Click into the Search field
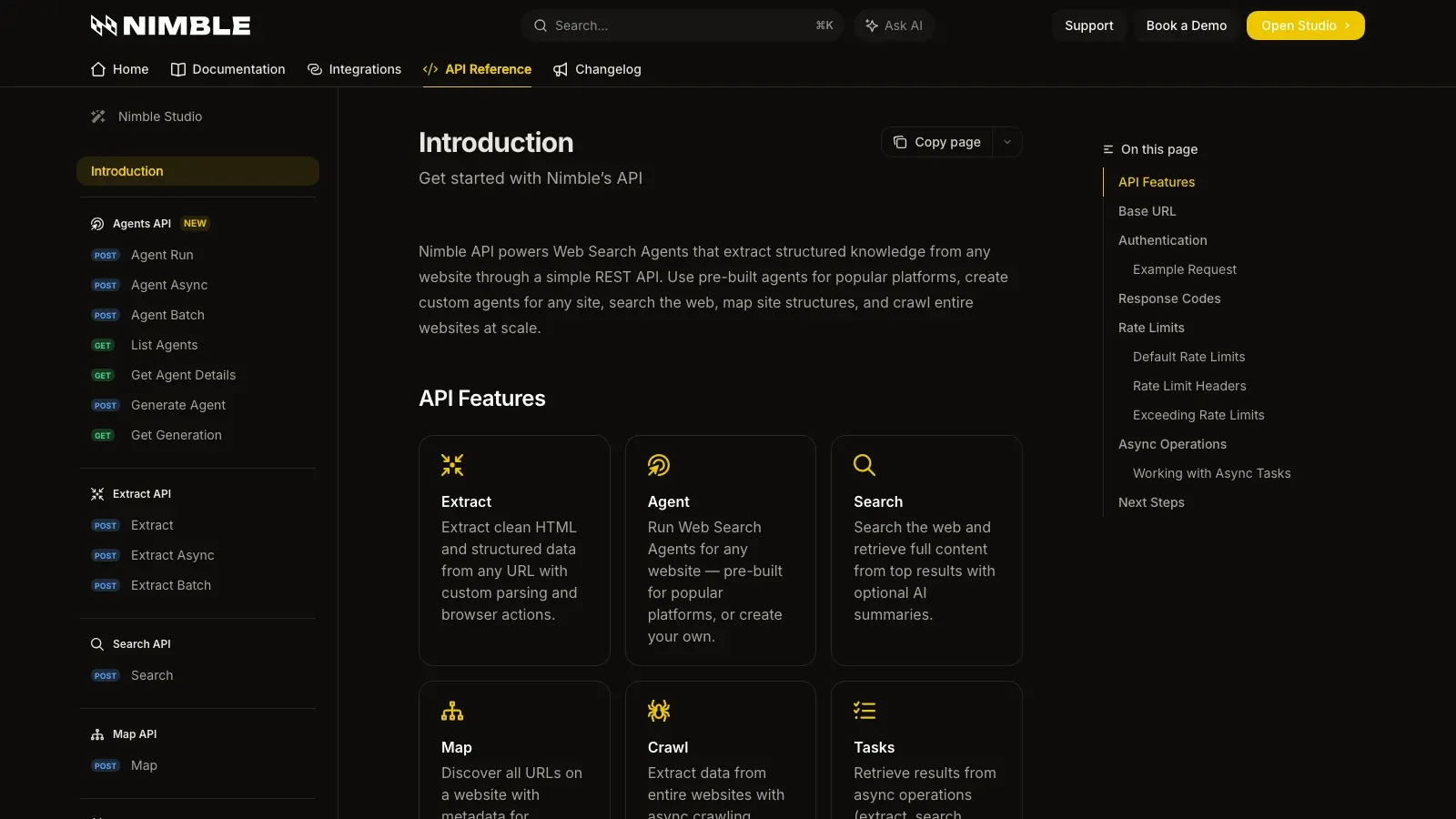The image size is (1456, 819). click(x=682, y=25)
